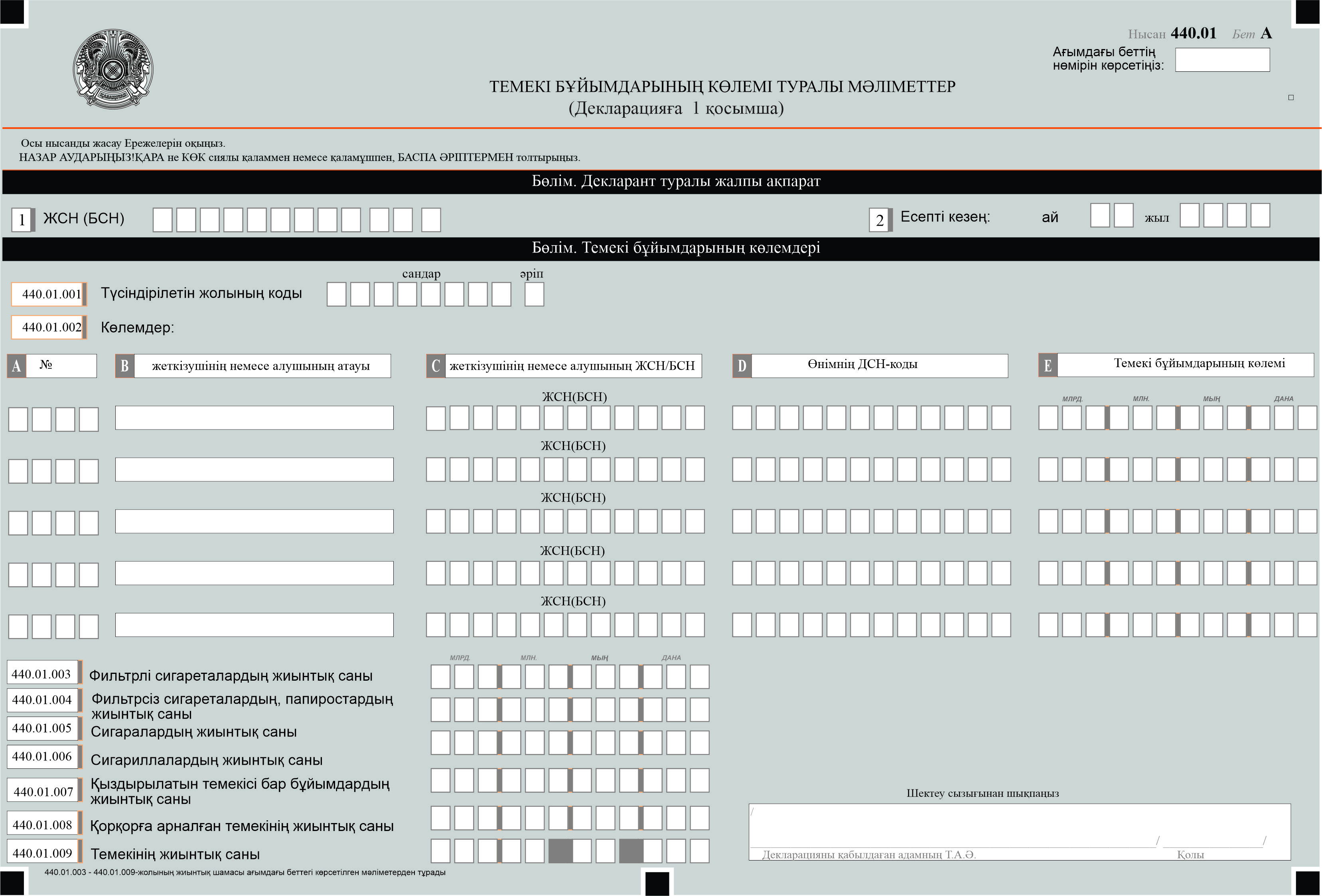
Task: Click the 'Көлемдер:' label
Action: [x=138, y=327]
